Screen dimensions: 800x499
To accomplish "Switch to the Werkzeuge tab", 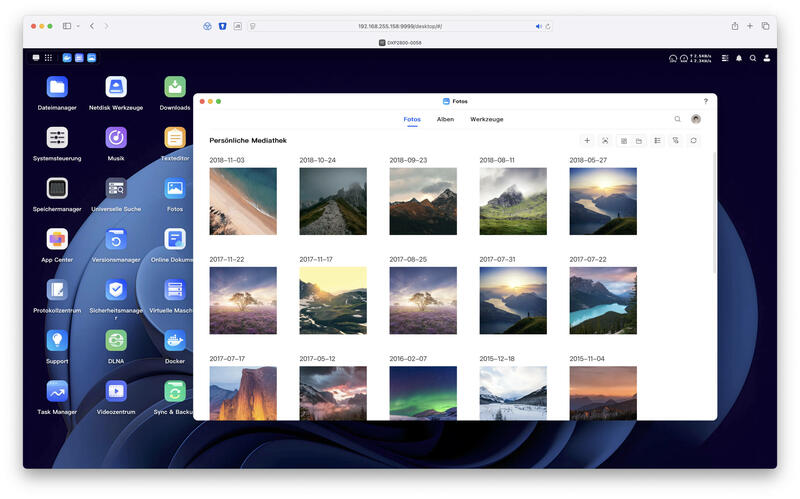I will pyautogui.click(x=487, y=119).
